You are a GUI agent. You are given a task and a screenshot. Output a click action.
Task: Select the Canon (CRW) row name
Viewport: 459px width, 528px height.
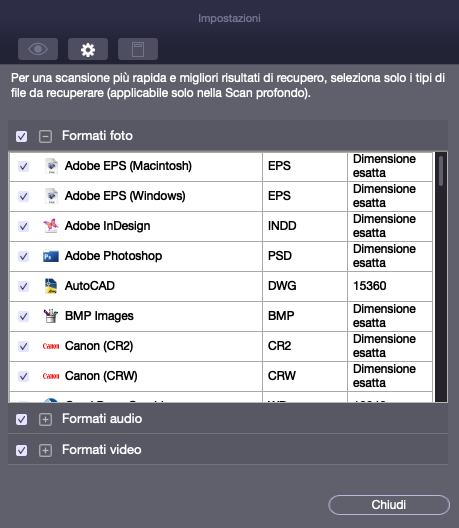pyautogui.click(x=101, y=376)
